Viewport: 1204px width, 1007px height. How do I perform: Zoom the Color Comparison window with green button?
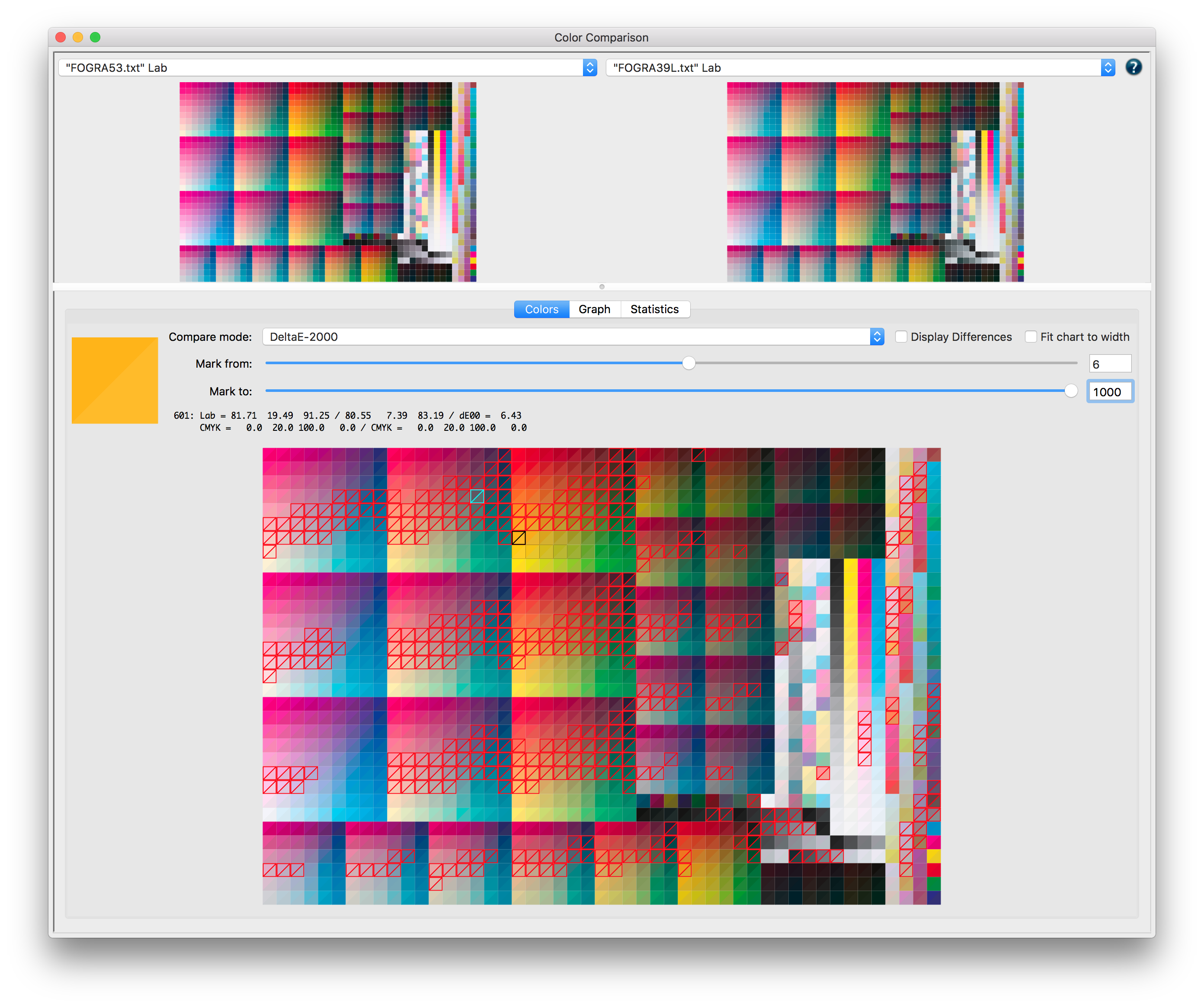[x=95, y=37]
